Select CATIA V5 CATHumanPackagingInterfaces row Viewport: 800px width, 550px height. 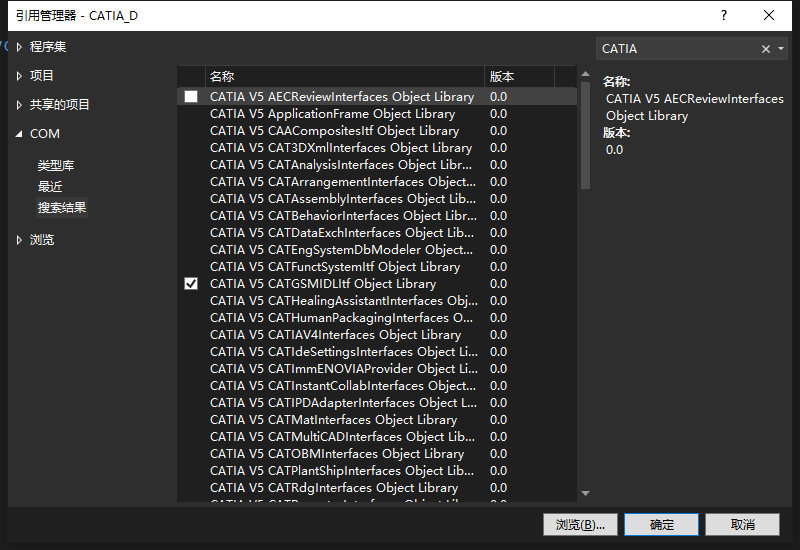(377, 318)
